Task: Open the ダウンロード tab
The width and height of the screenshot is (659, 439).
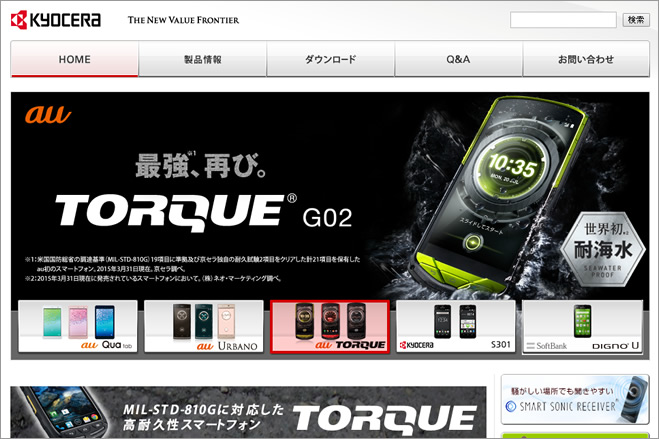Action: click(330, 59)
